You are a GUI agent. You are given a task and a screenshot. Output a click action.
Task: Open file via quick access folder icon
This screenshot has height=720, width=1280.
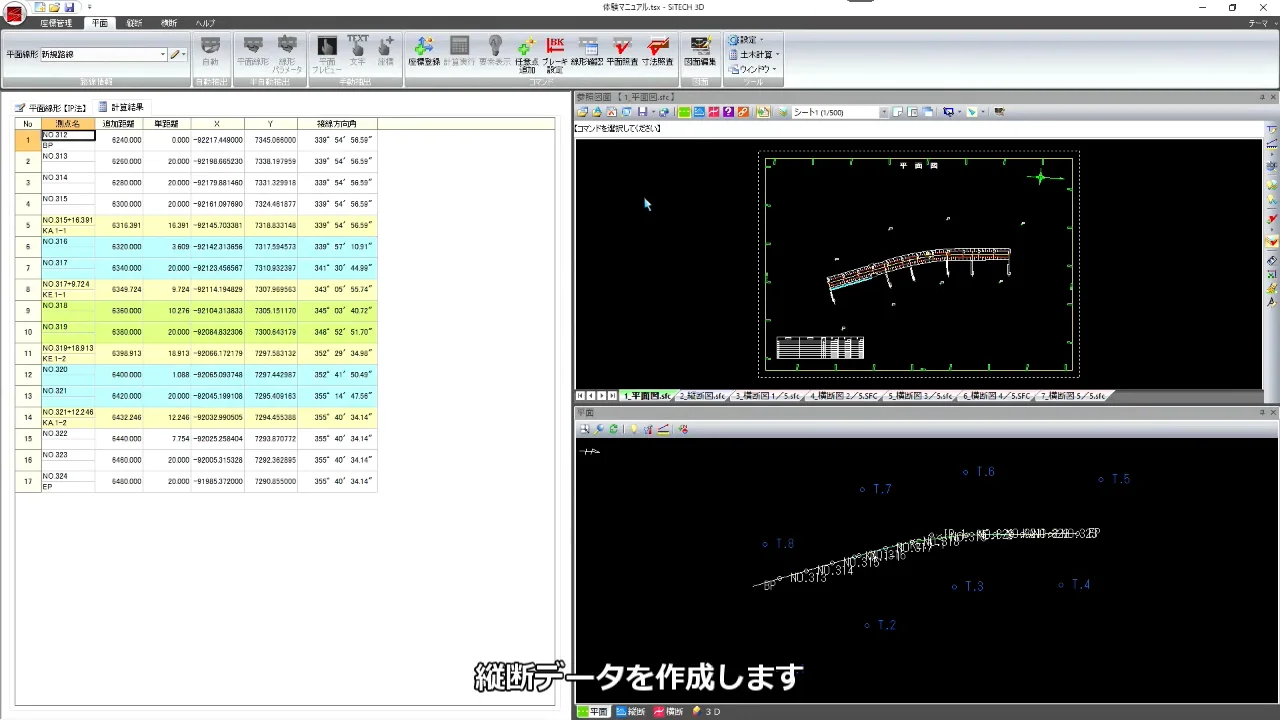54,7
